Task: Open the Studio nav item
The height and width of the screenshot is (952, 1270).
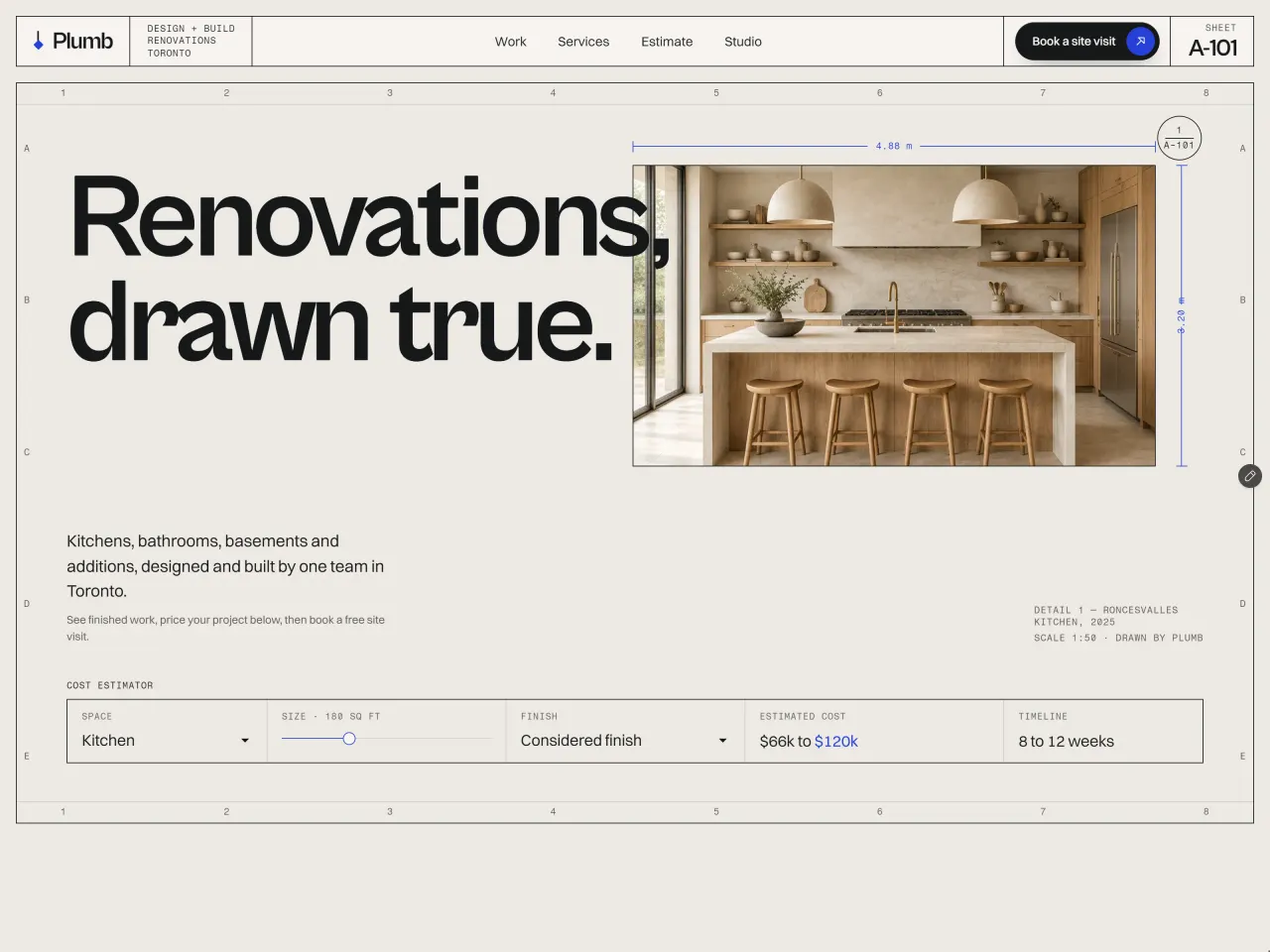Action: pos(743,42)
